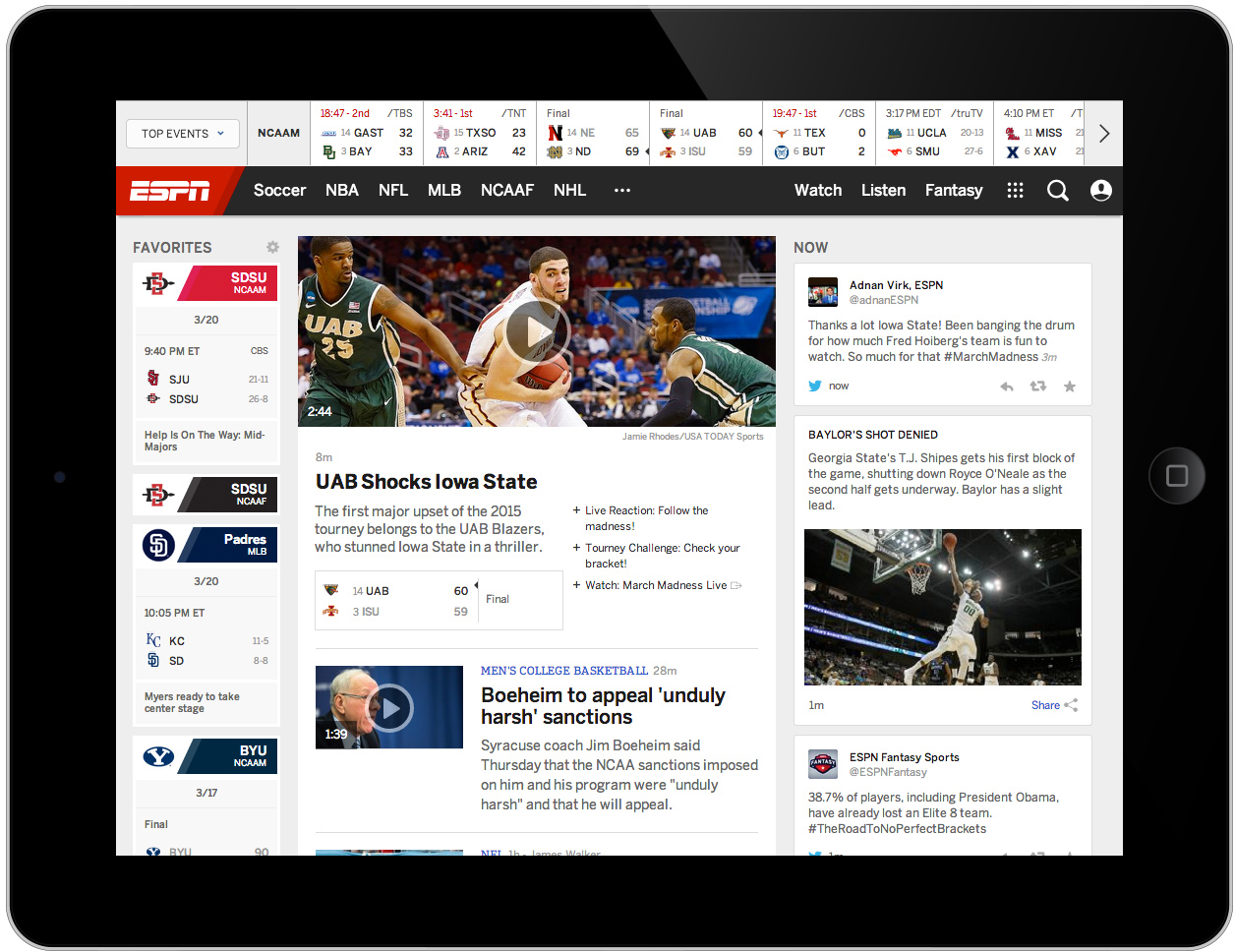Click the ESPN logo

tap(170, 191)
